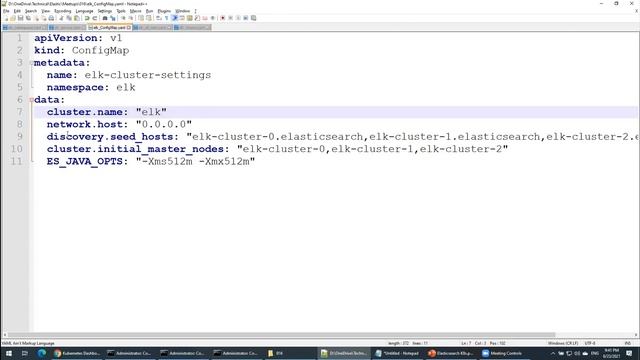Viewport: 640px width, 360px height.
Task: Open the Window menu
Action: click(x=182, y=11)
